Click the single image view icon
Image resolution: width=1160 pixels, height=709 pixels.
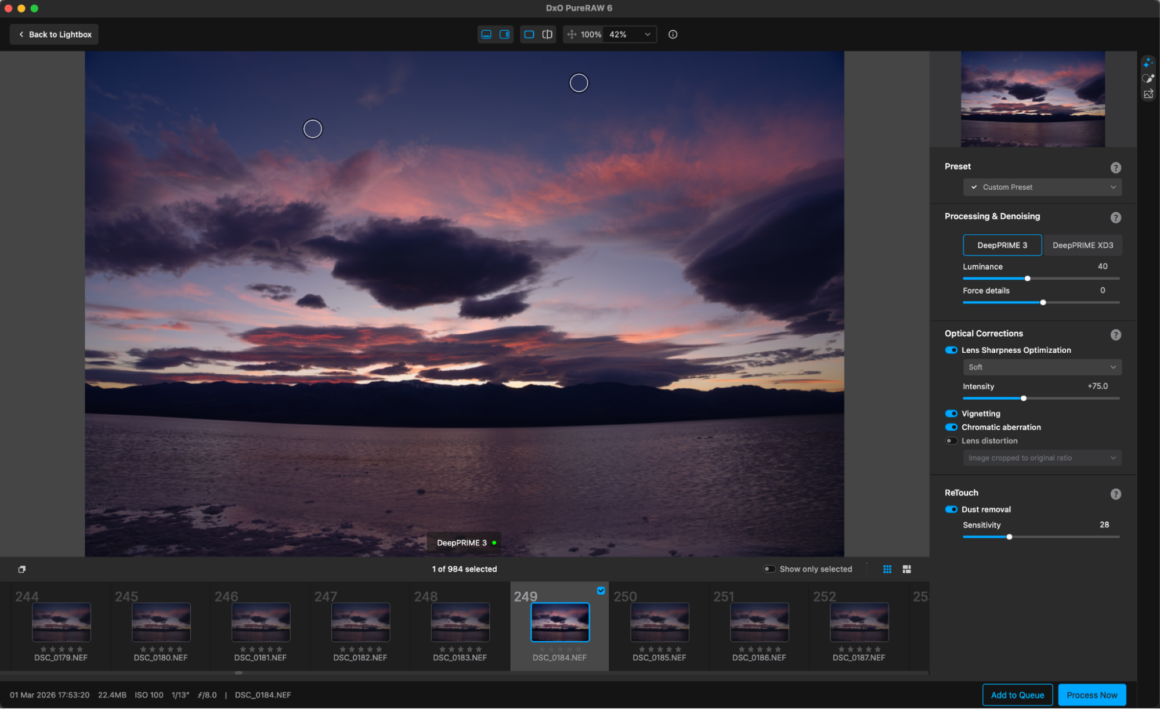pyautogui.click(x=529, y=34)
